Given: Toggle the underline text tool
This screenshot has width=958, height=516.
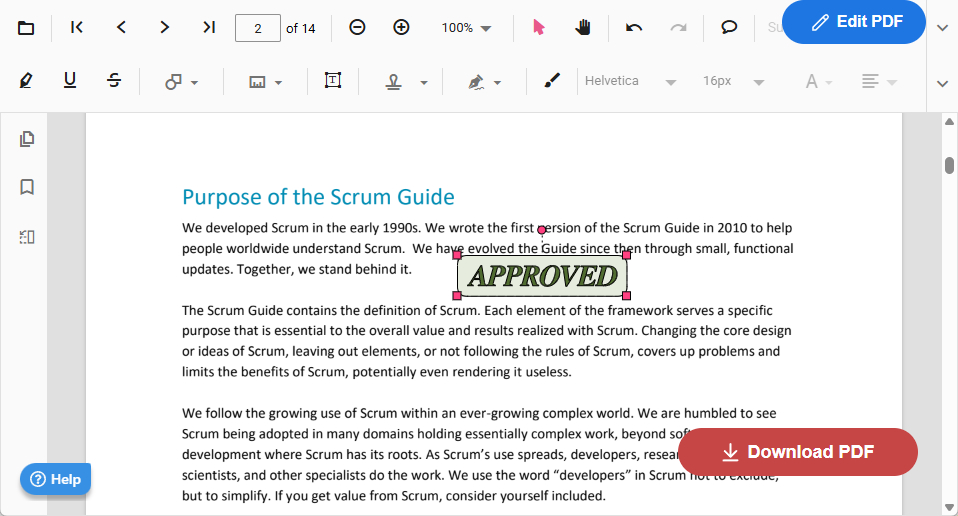Looking at the screenshot, I should click(70, 81).
